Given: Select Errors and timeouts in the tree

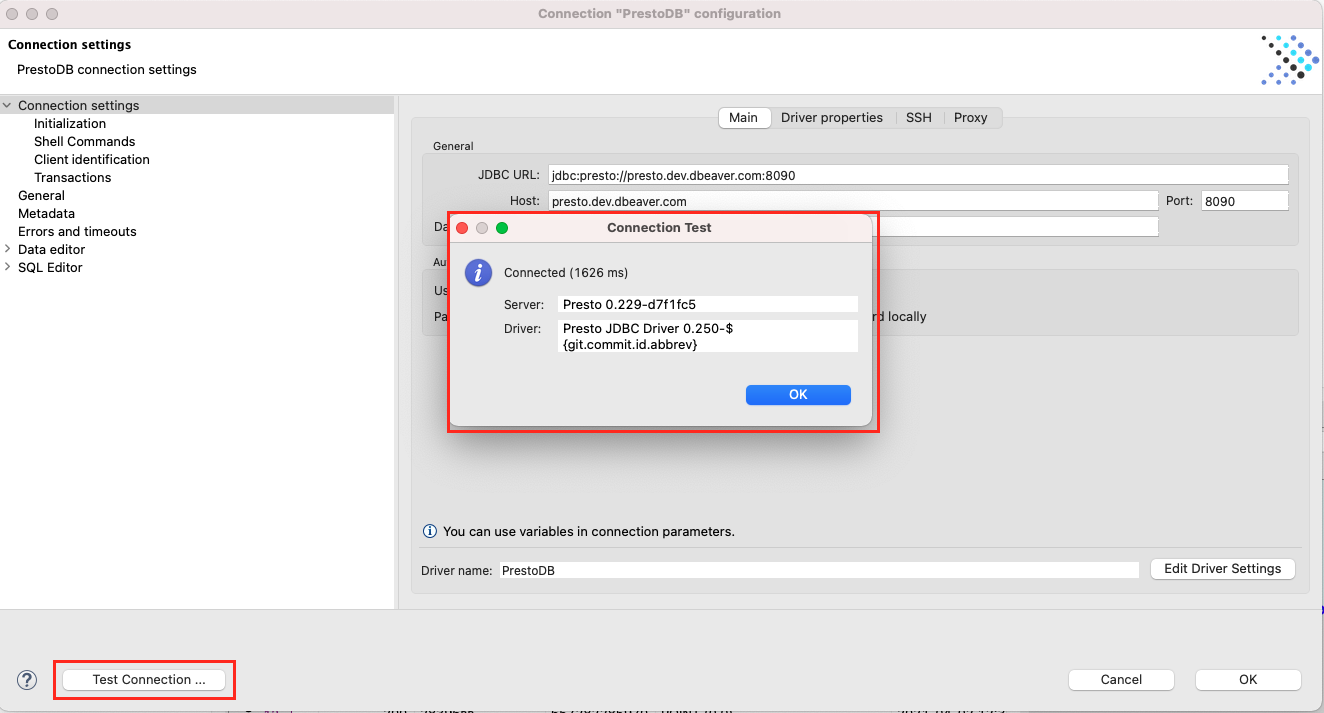Looking at the screenshot, I should [x=77, y=231].
